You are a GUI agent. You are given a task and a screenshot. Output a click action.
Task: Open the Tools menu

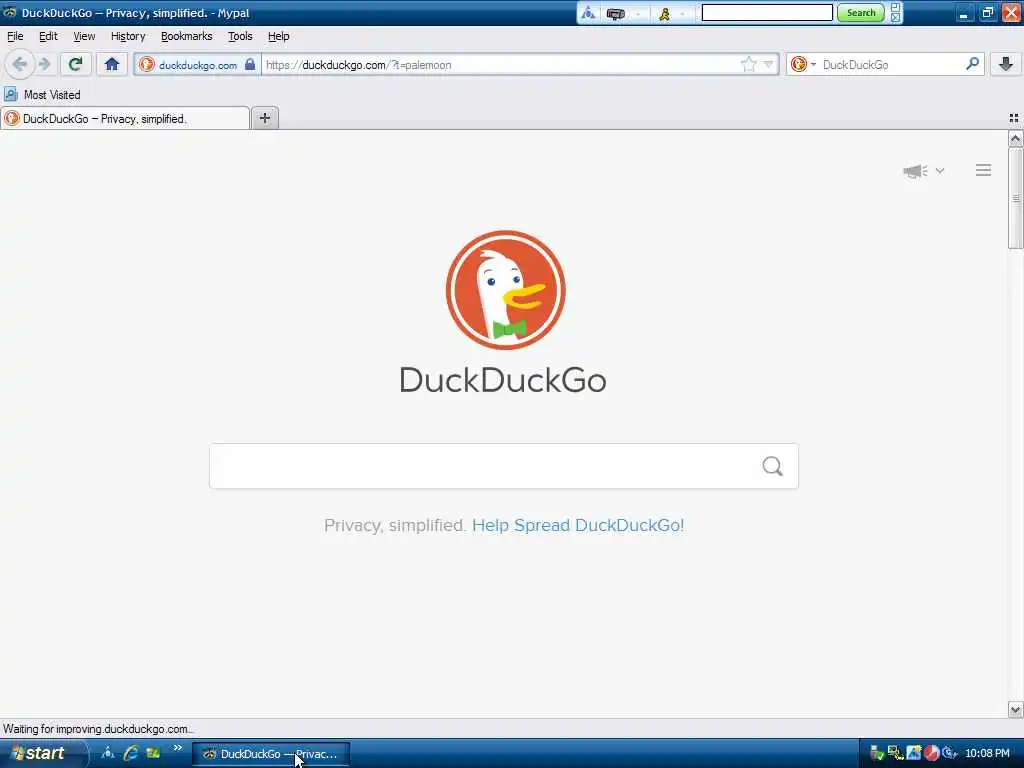click(x=240, y=36)
